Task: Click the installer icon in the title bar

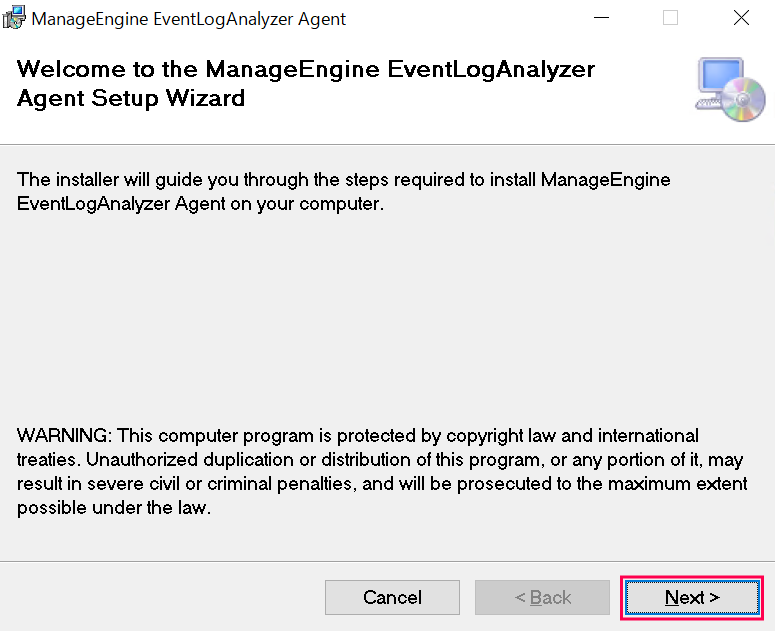Action: [x=15, y=18]
